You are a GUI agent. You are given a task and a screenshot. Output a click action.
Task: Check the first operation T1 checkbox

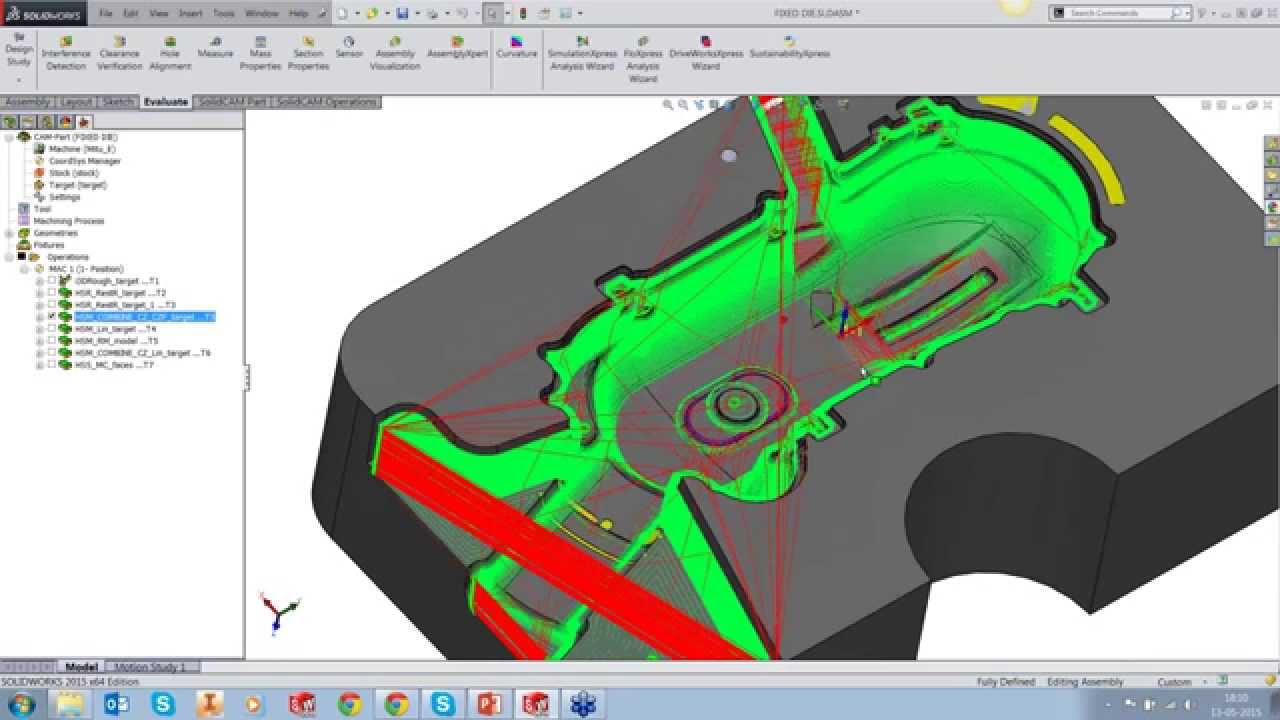point(52,281)
